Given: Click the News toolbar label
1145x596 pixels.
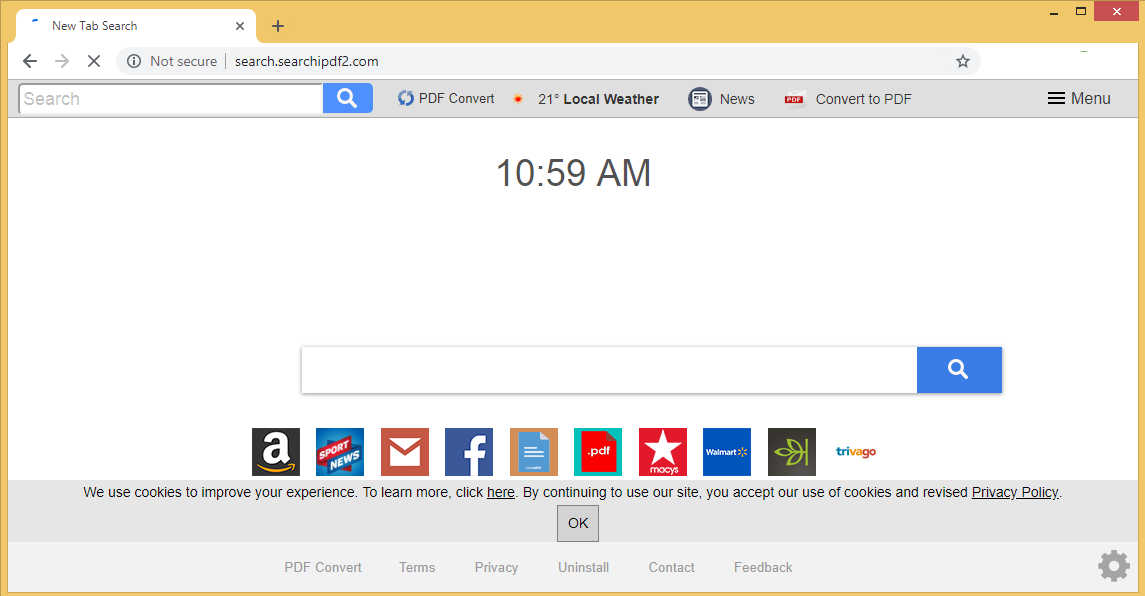Looking at the screenshot, I should pos(737,99).
